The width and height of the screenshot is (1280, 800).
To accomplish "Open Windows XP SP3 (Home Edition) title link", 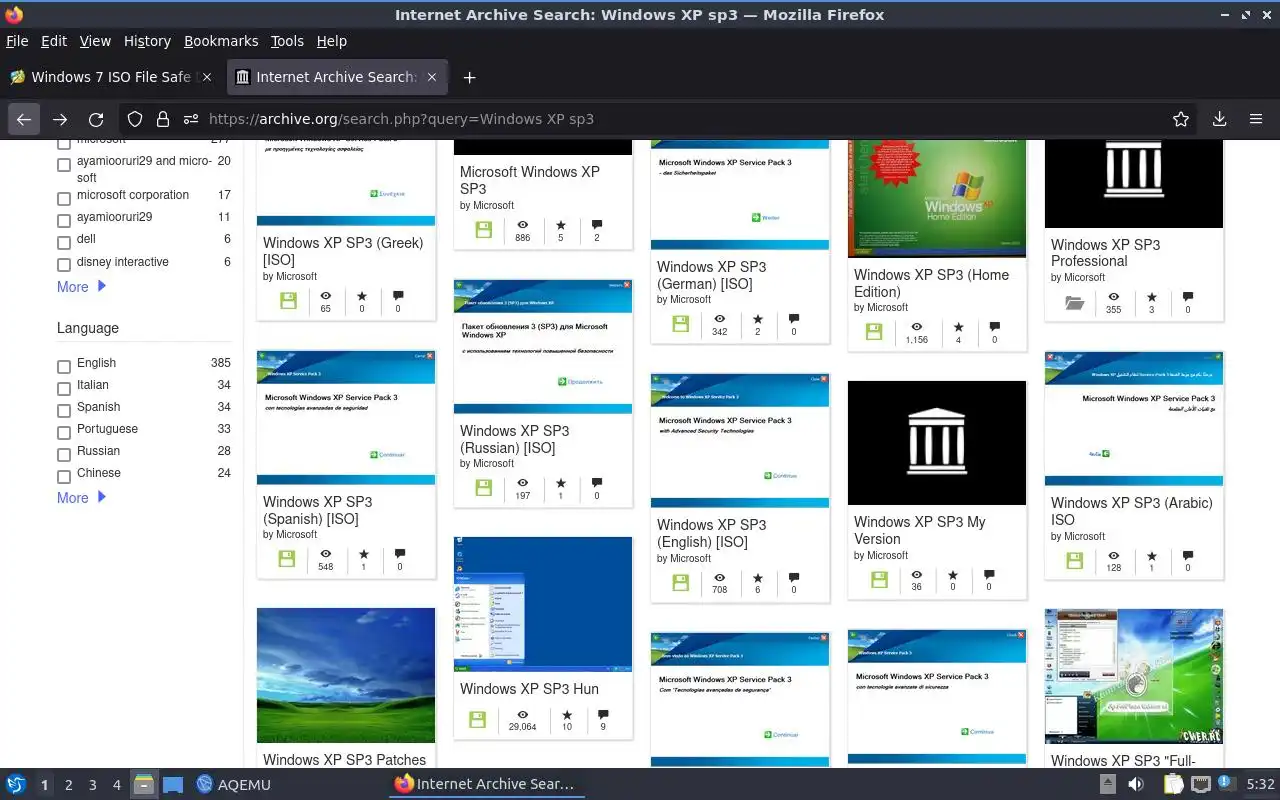I will point(931,283).
